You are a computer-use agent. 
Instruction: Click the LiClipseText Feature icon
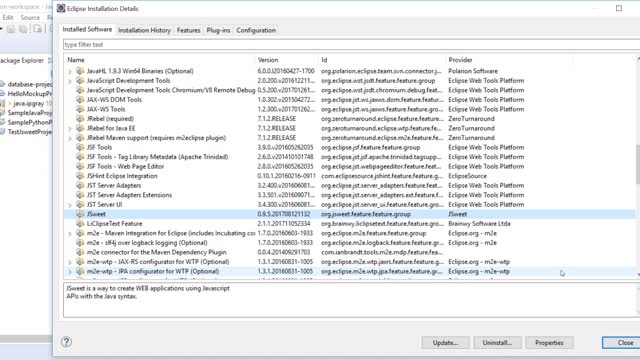(80, 224)
